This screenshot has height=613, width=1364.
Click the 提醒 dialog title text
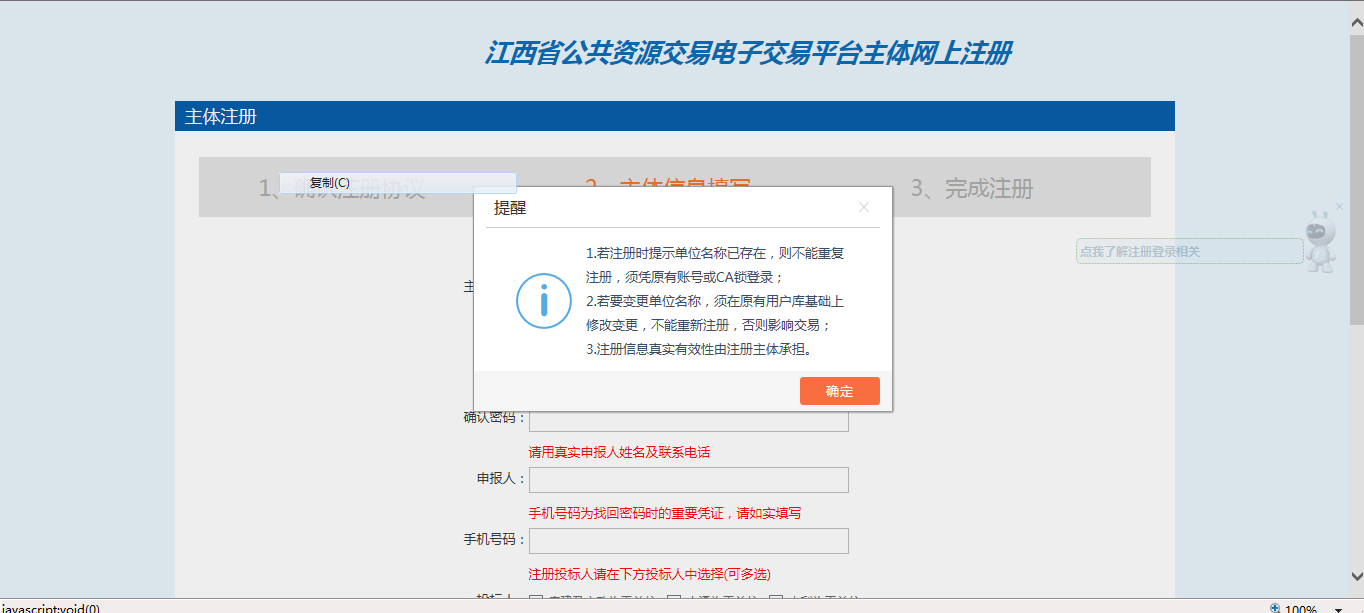pos(509,208)
